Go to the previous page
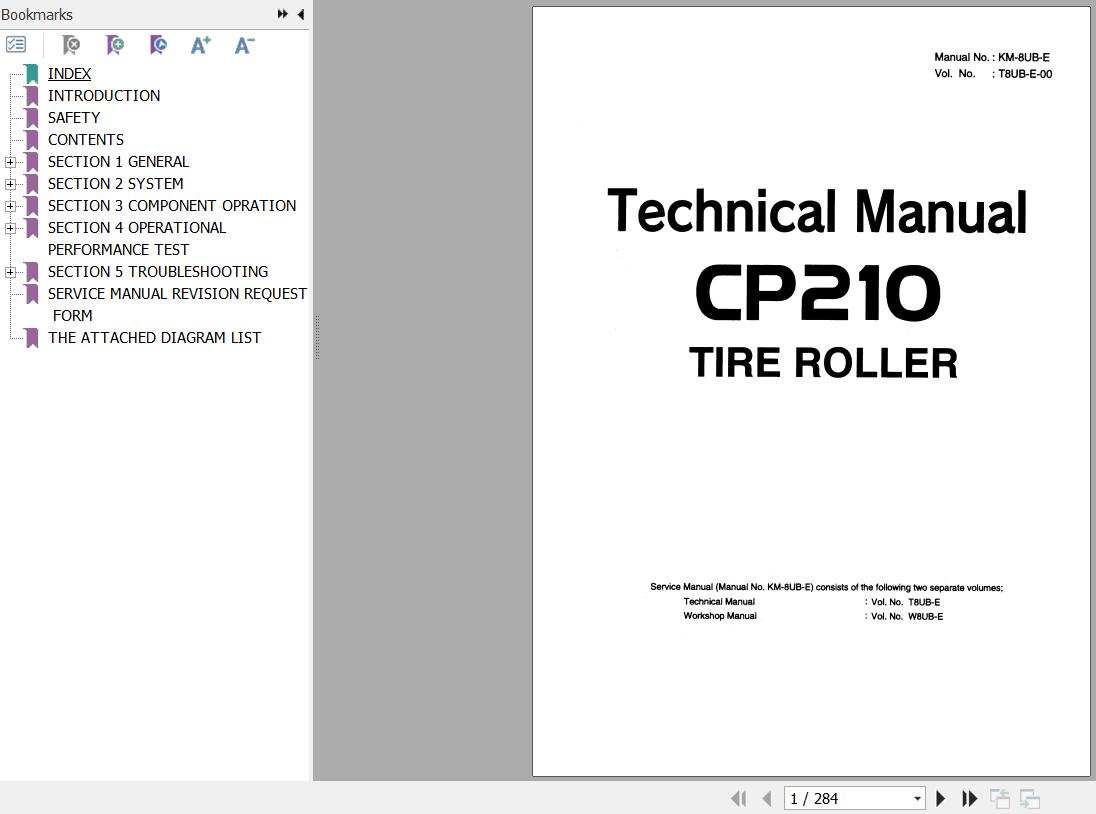 click(x=767, y=798)
